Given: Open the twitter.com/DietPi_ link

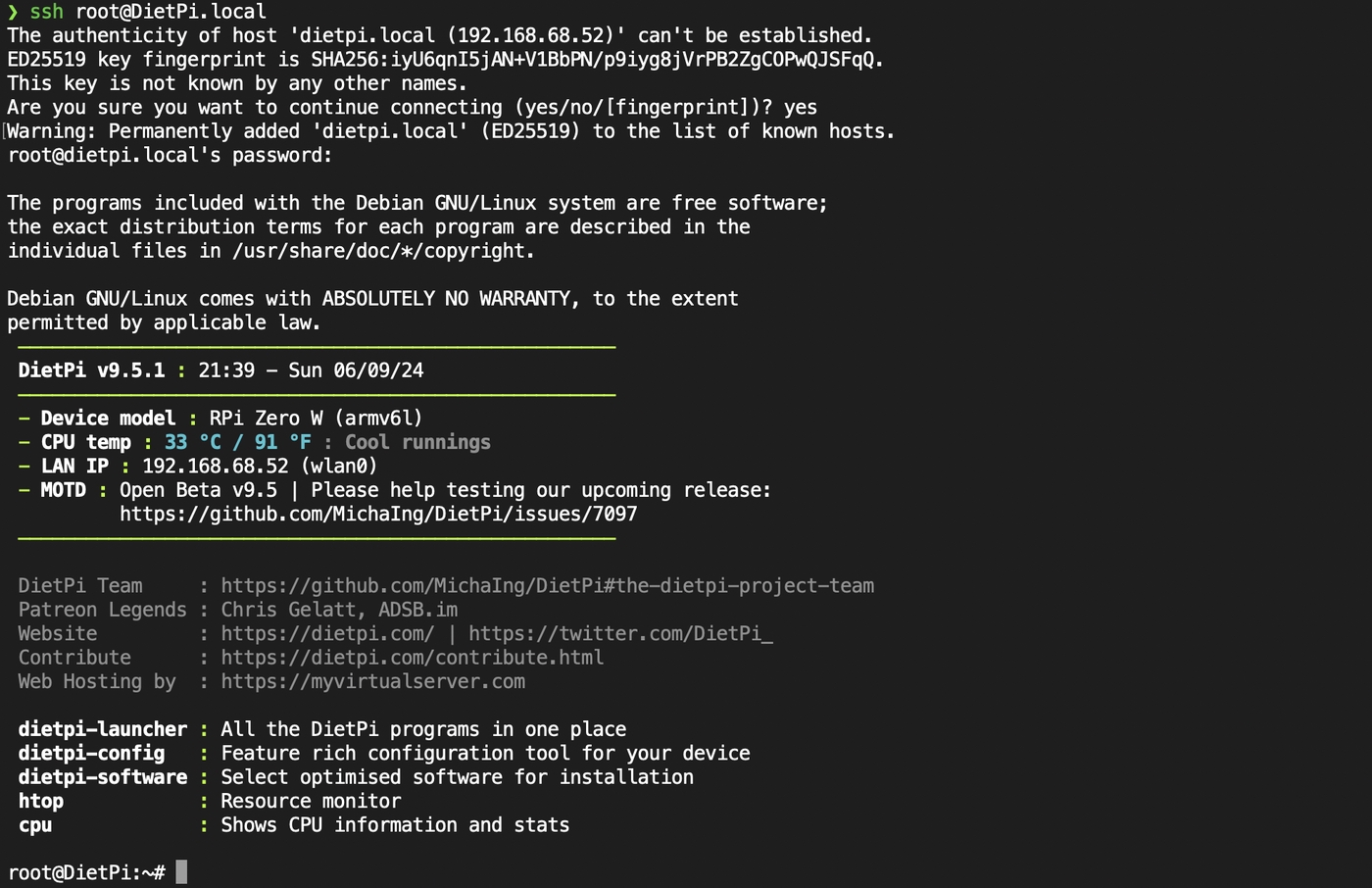Looking at the screenshot, I should (x=620, y=634).
